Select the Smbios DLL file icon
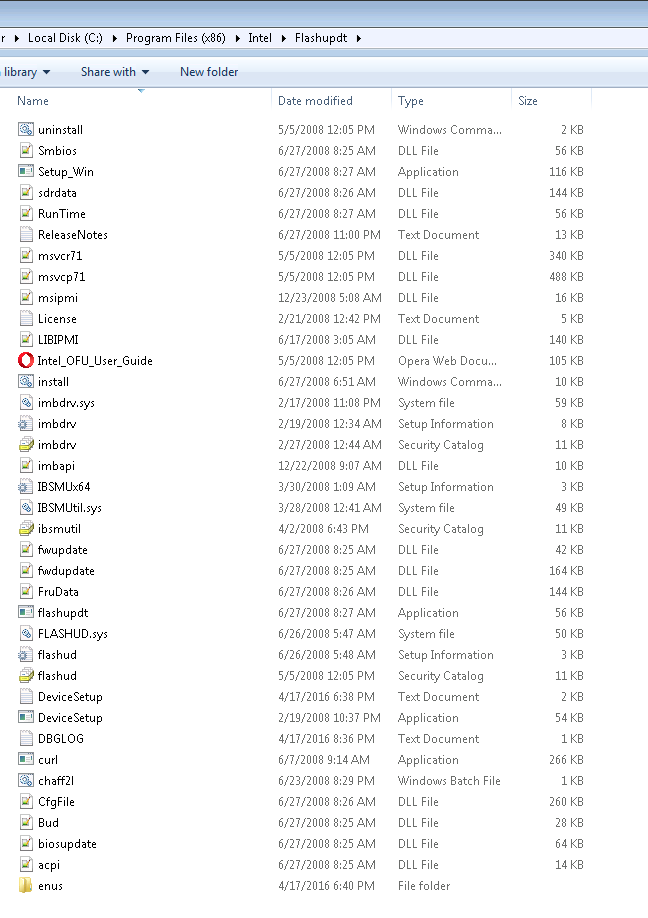 pos(26,150)
